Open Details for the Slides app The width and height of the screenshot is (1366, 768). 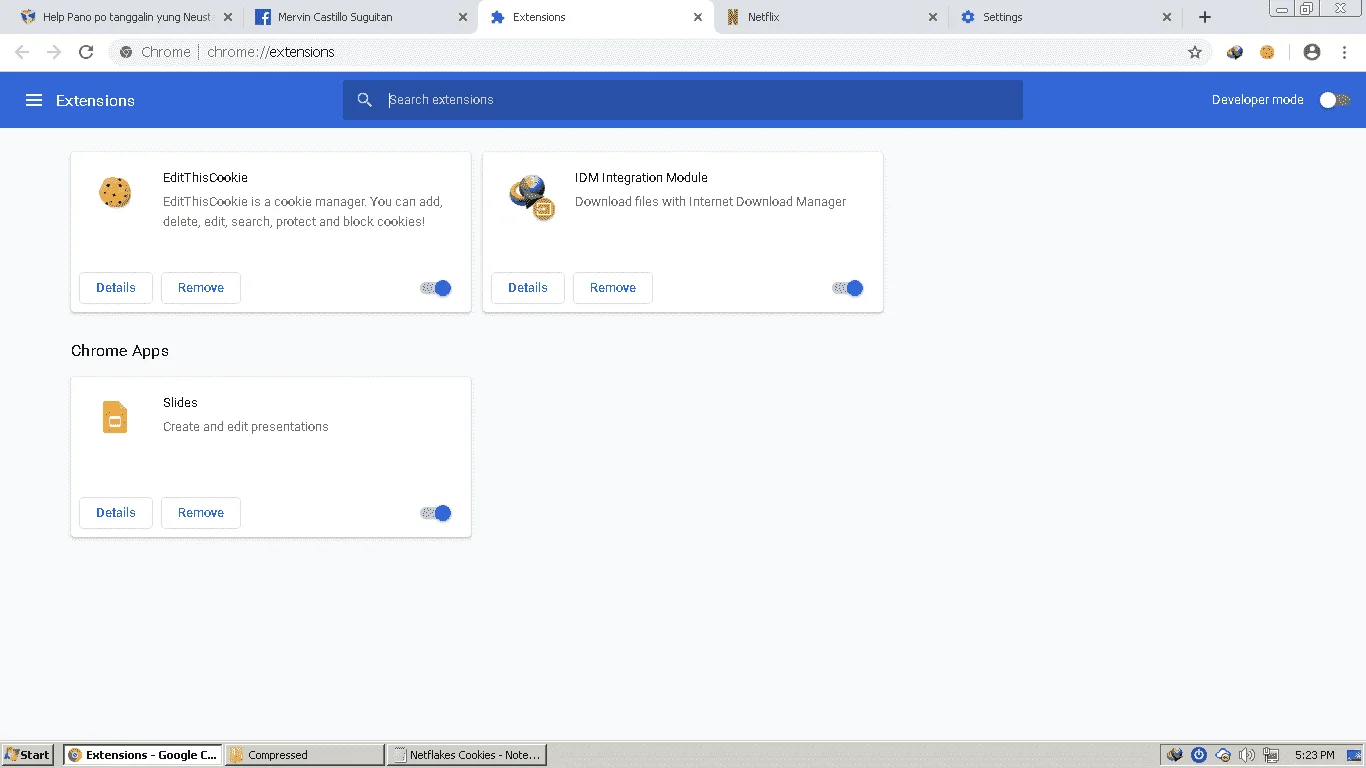116,513
